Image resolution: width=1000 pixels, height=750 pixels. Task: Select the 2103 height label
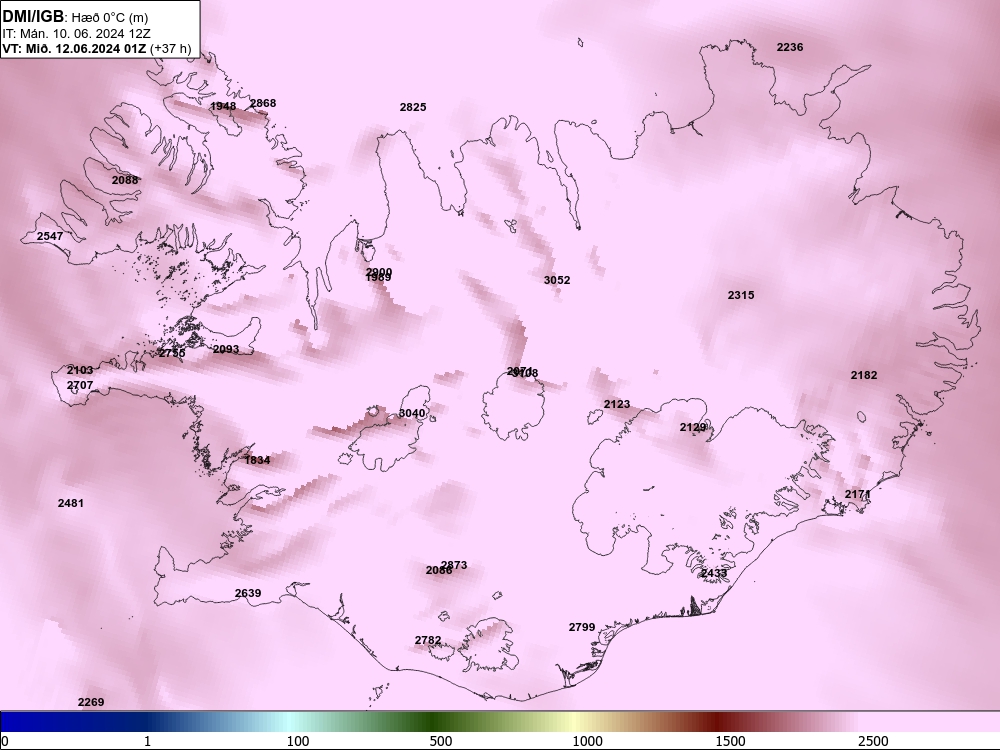coord(80,370)
